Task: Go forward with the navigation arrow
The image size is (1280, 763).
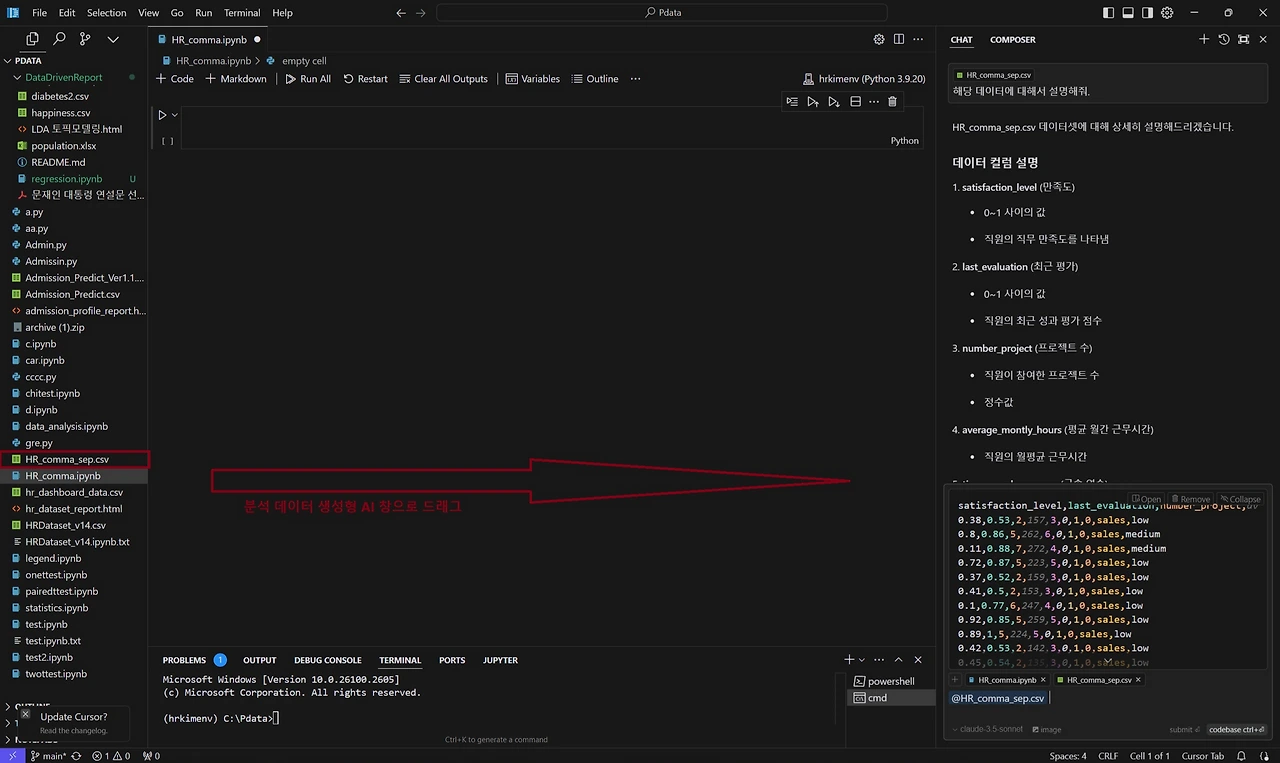Action: [x=421, y=13]
